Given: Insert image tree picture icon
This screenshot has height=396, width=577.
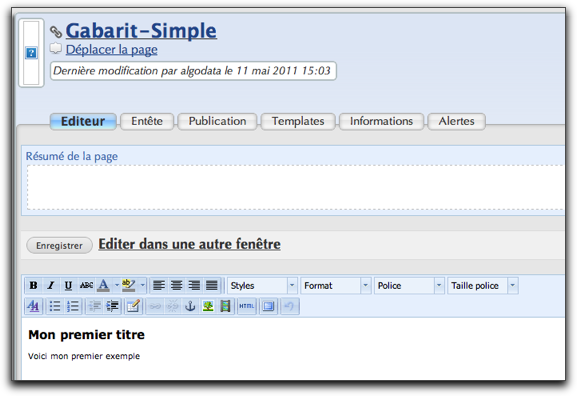Looking at the screenshot, I should (208, 306).
